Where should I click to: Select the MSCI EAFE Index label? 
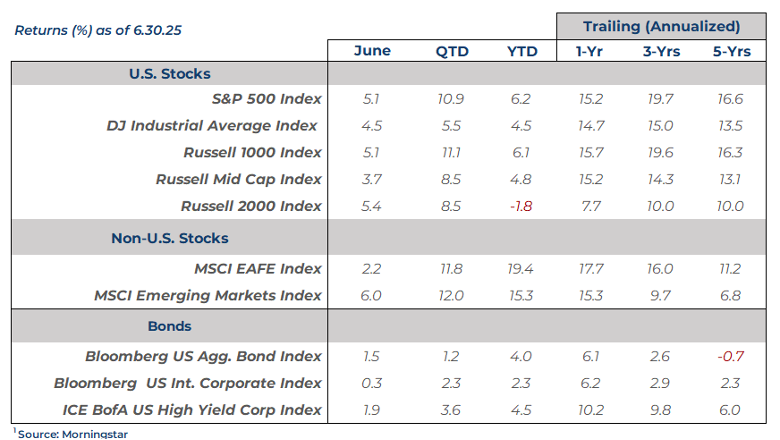[257, 268]
